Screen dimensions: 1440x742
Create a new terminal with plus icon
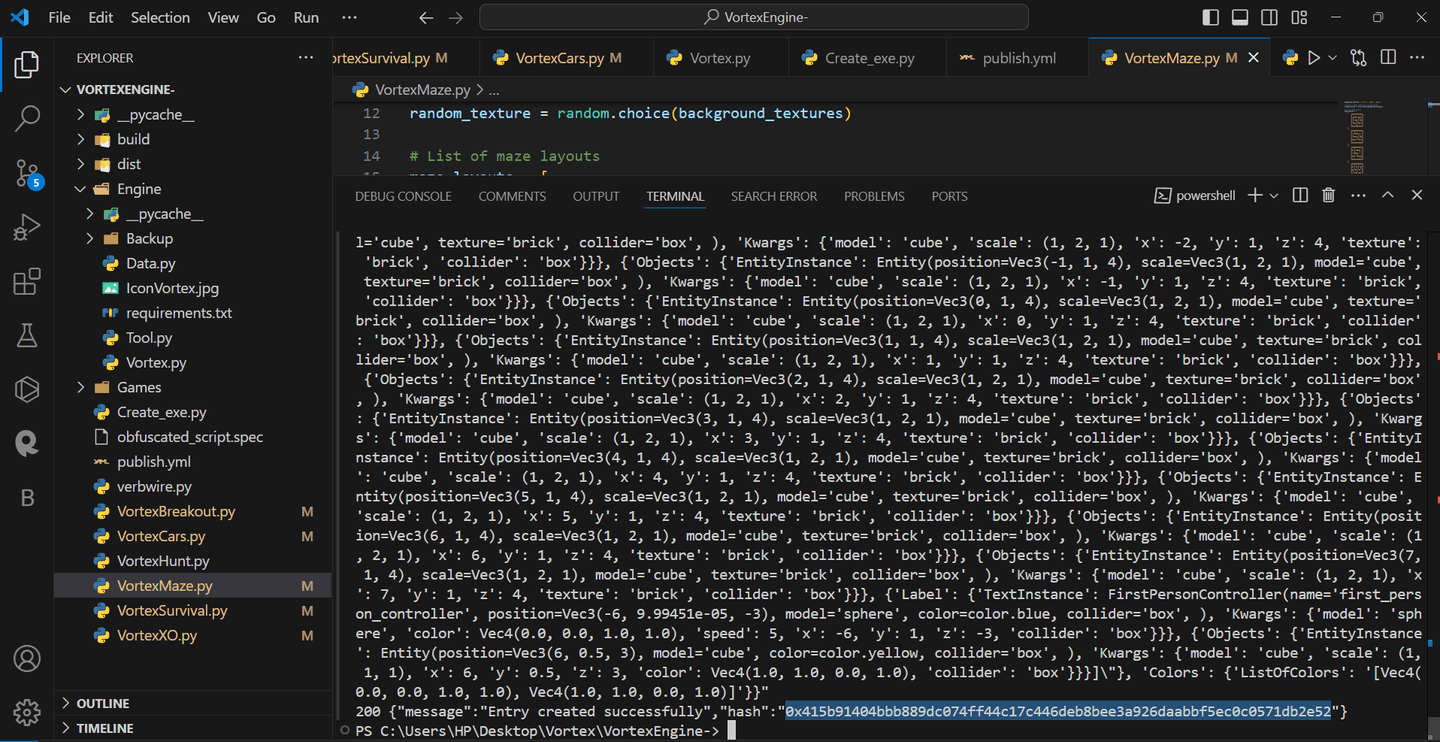1255,196
